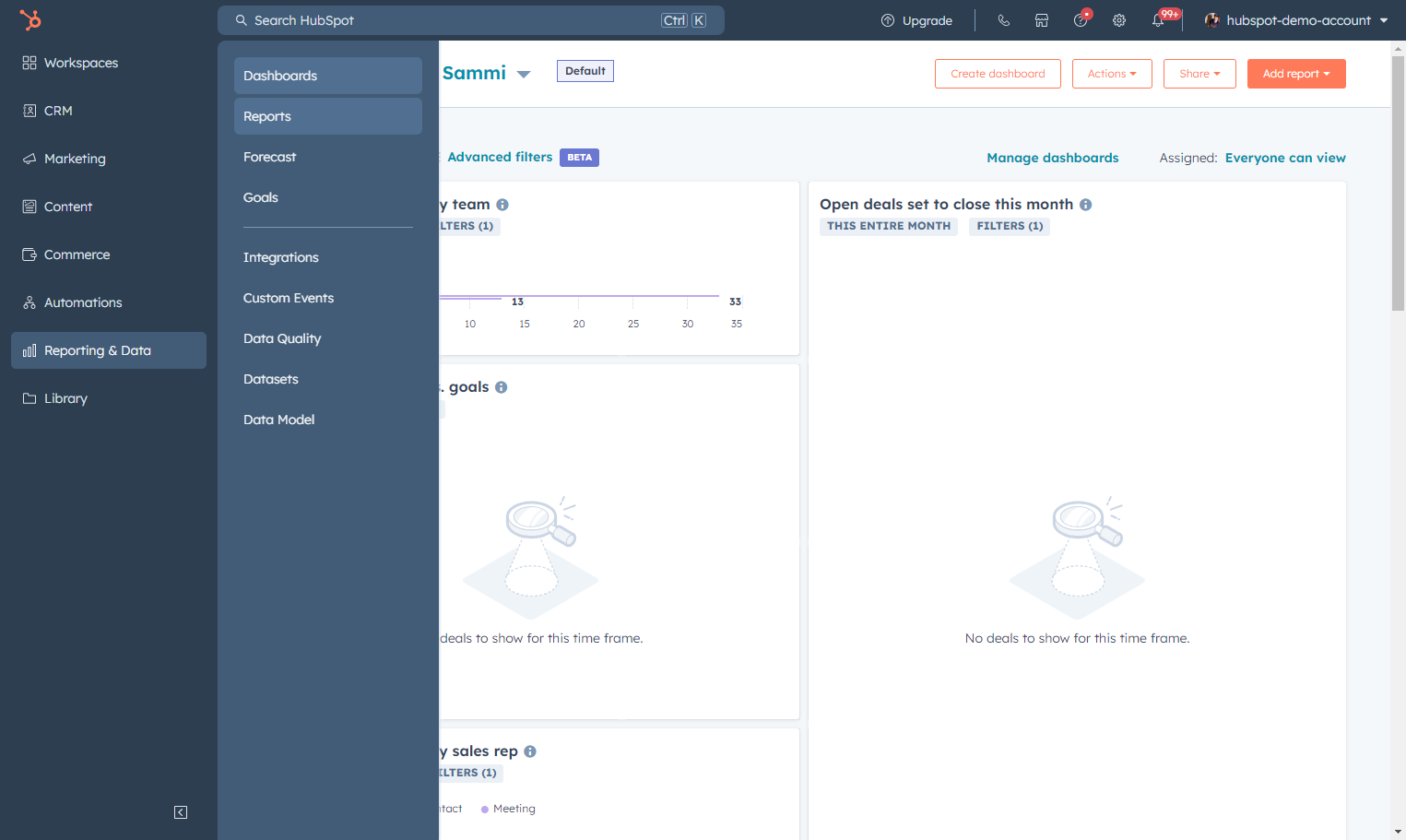Screen dimensions: 1406x840
Task: Open the Sammi dashboard name dropdown
Action: [524, 74]
